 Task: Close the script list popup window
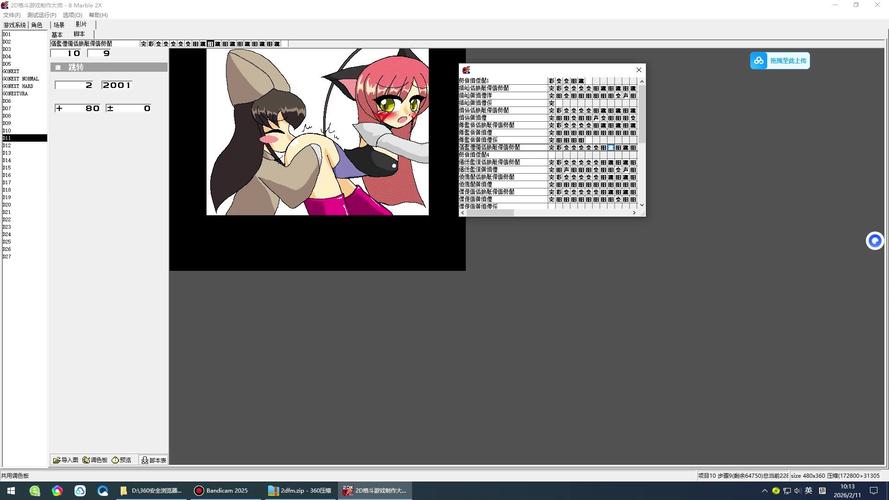[x=639, y=70]
